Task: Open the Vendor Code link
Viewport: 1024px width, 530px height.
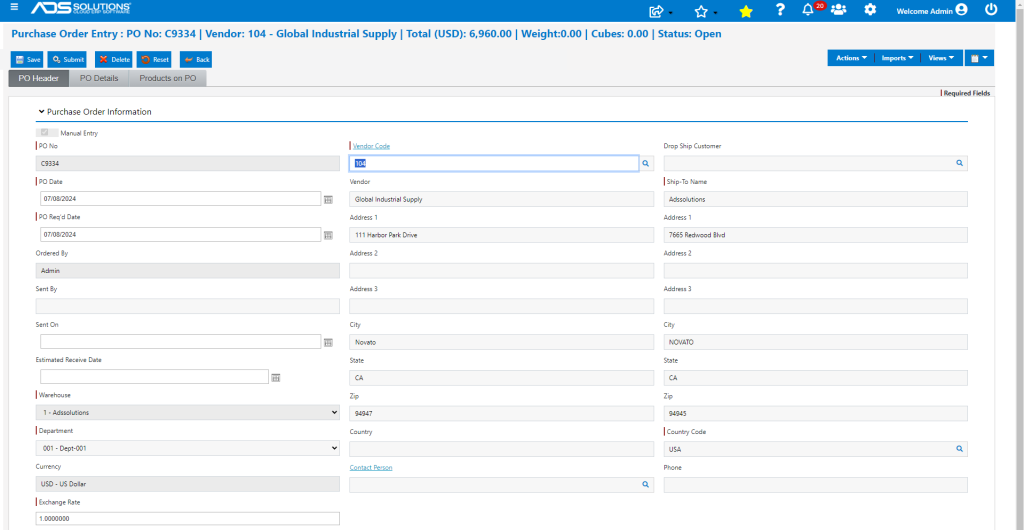Action: (x=372, y=146)
